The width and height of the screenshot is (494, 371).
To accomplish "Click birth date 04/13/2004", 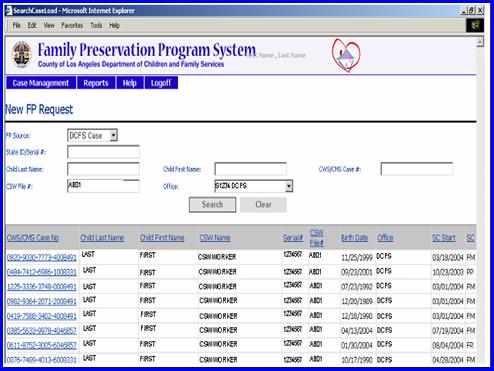I will (x=357, y=331).
